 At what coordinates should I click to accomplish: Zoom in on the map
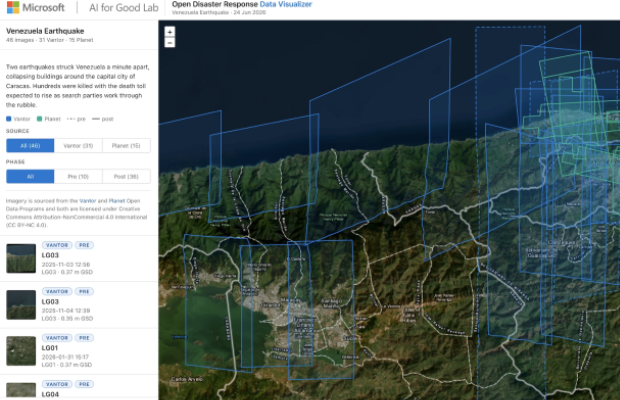tap(170, 32)
